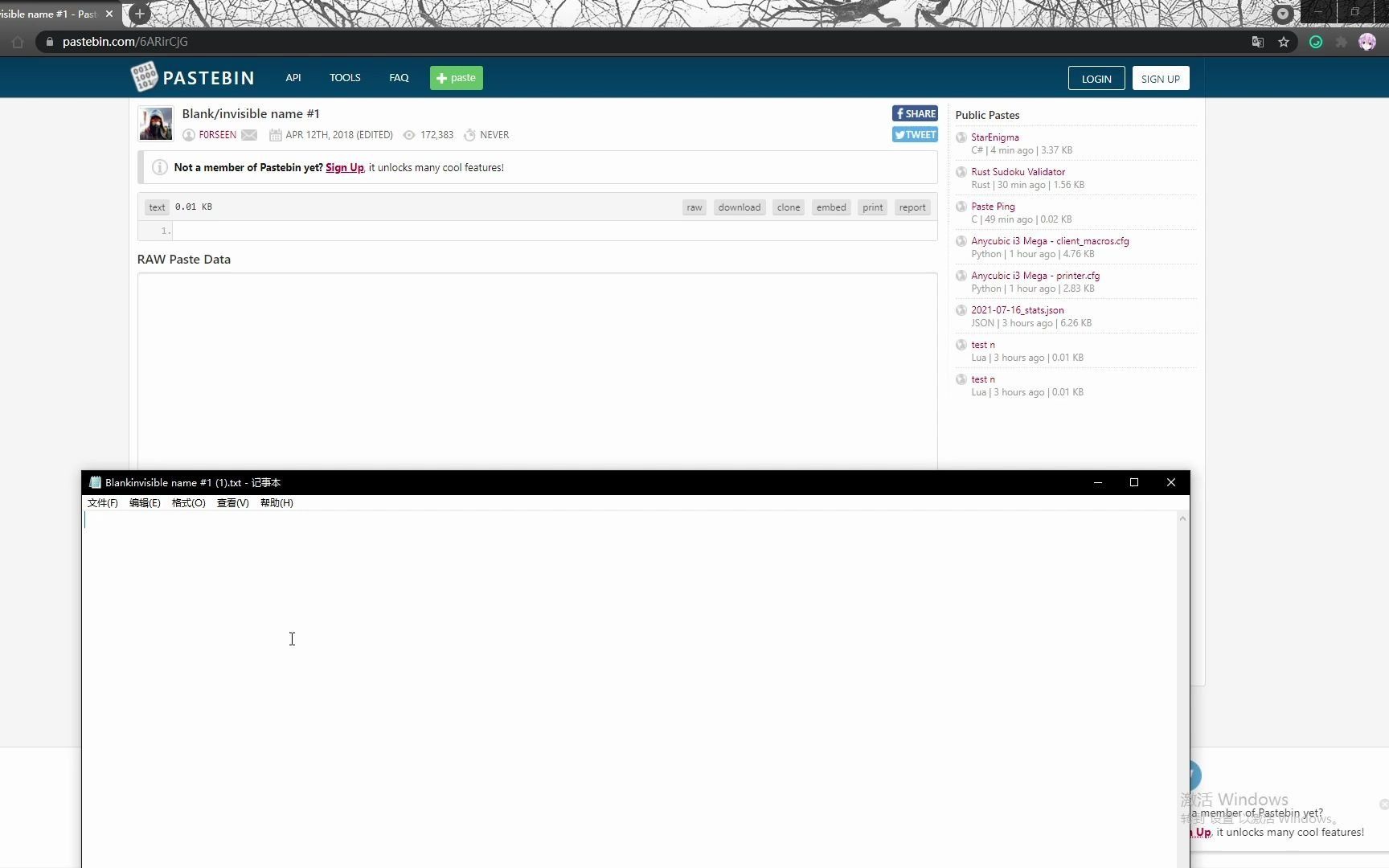Click the Notepad title bar icon
Viewport: 1389px width, 868px height.
[x=95, y=482]
